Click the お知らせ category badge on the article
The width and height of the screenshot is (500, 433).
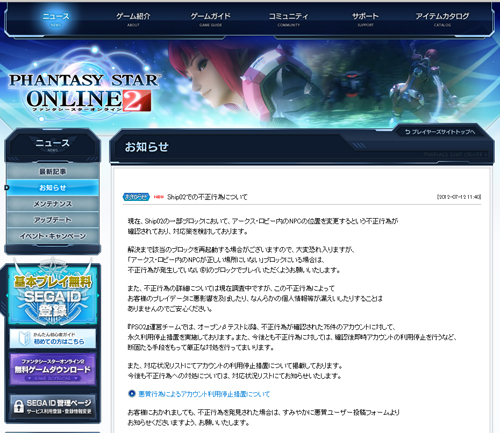[136, 197]
